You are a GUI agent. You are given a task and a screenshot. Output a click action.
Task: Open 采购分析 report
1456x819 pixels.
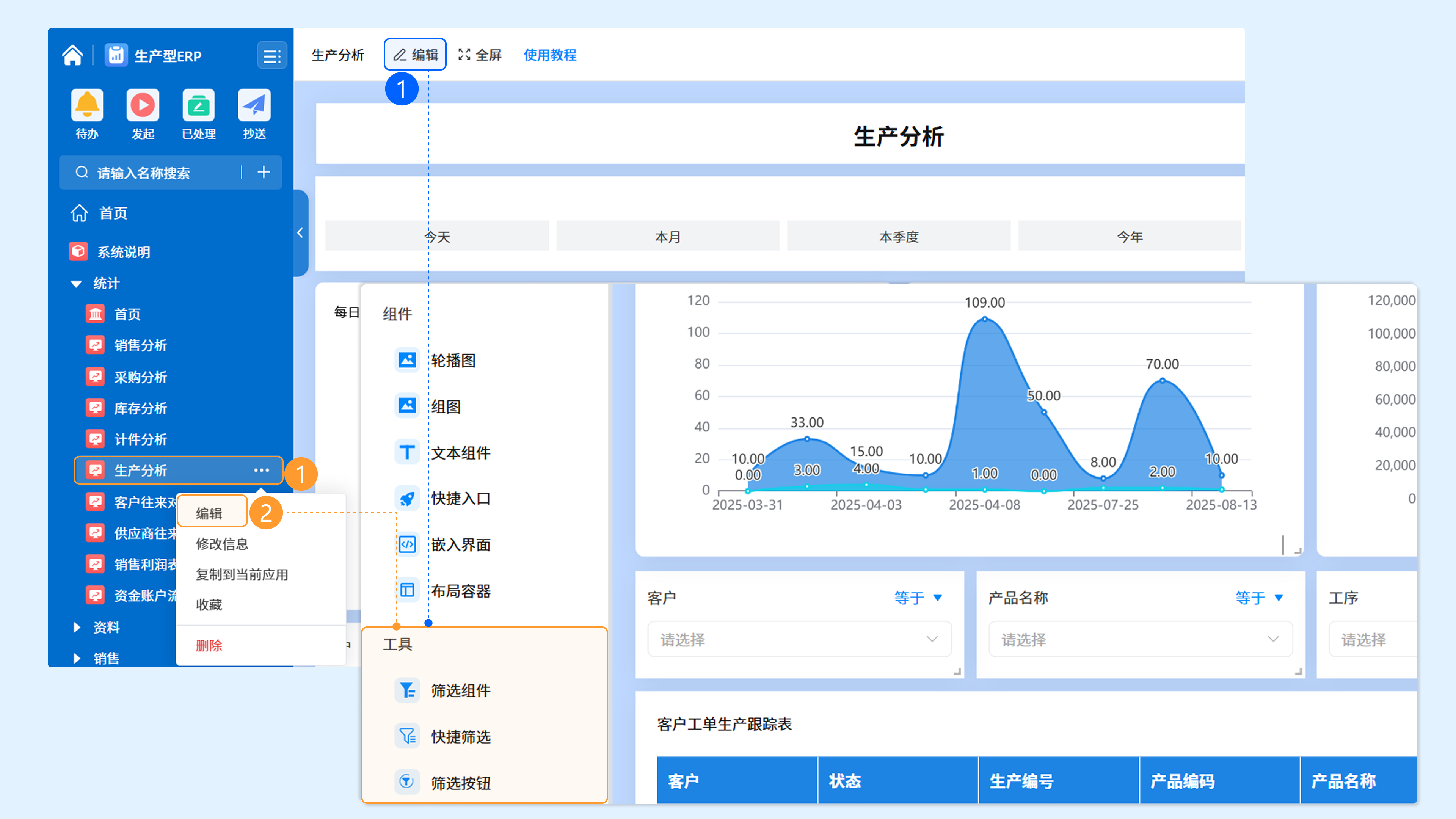click(x=127, y=377)
